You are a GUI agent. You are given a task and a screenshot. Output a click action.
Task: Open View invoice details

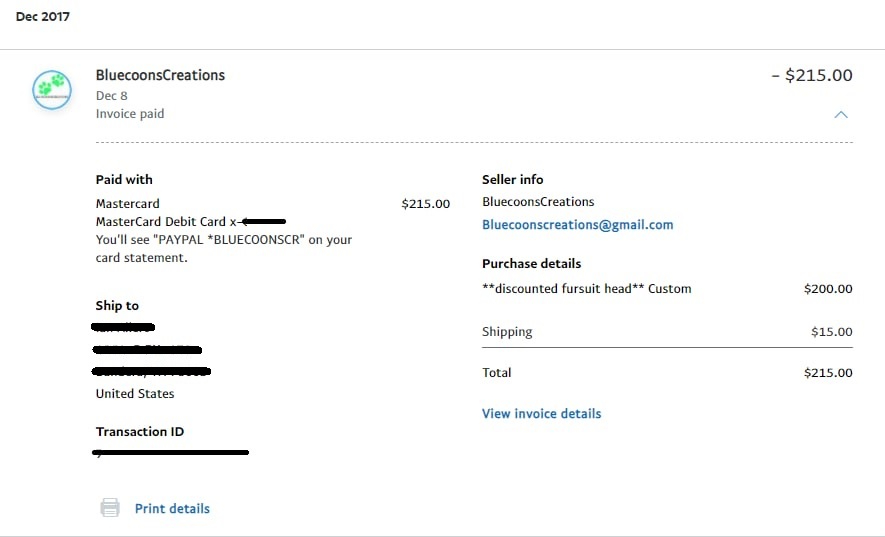[541, 413]
